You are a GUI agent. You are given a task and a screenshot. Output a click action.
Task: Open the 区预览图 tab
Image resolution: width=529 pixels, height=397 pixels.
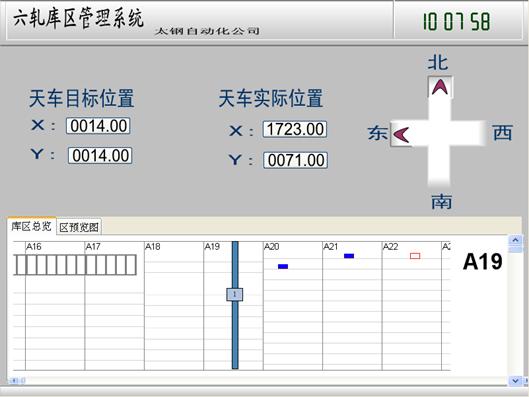click(79, 227)
